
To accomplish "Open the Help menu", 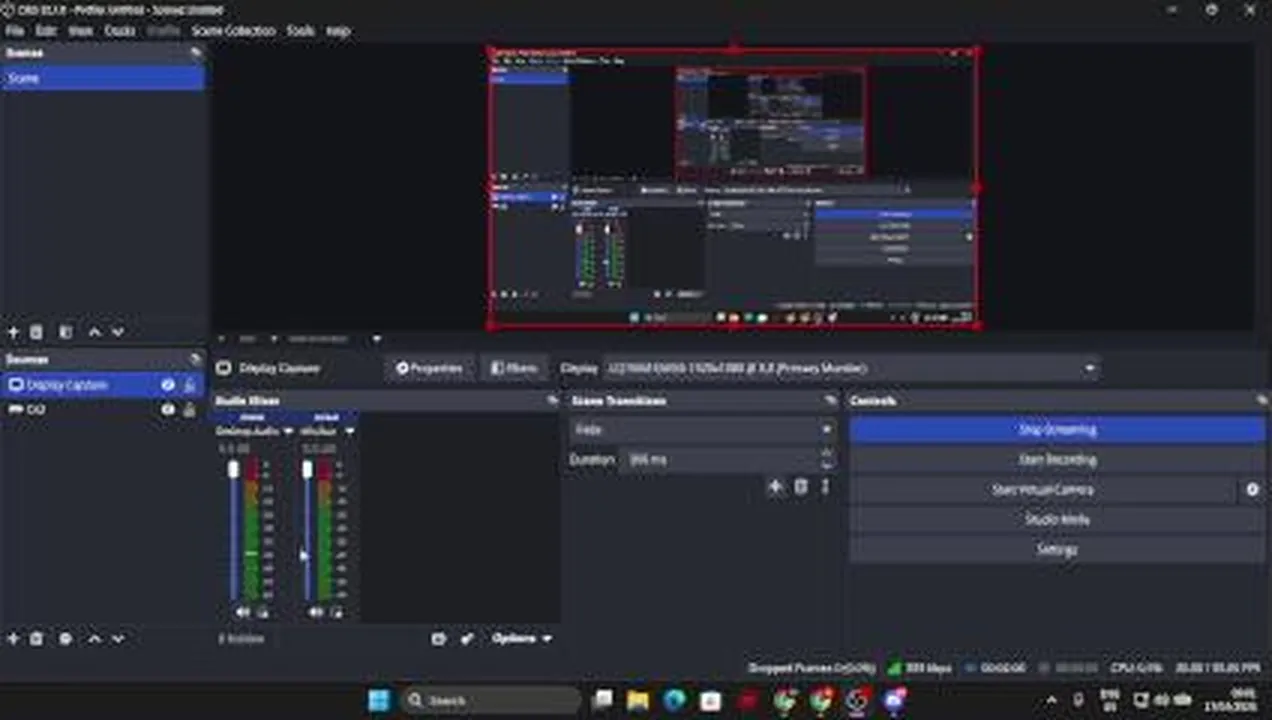I will click(x=338, y=31).
